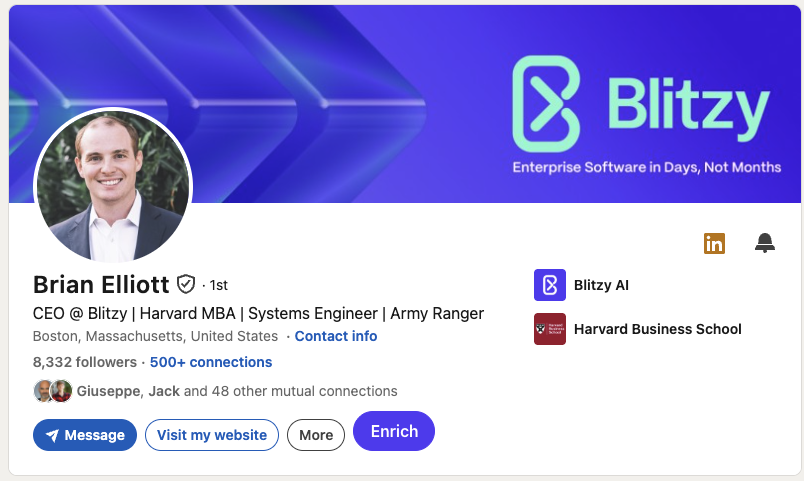The width and height of the screenshot is (804, 481).
Task: Click the Blitzy AI company name
Action: (x=601, y=285)
